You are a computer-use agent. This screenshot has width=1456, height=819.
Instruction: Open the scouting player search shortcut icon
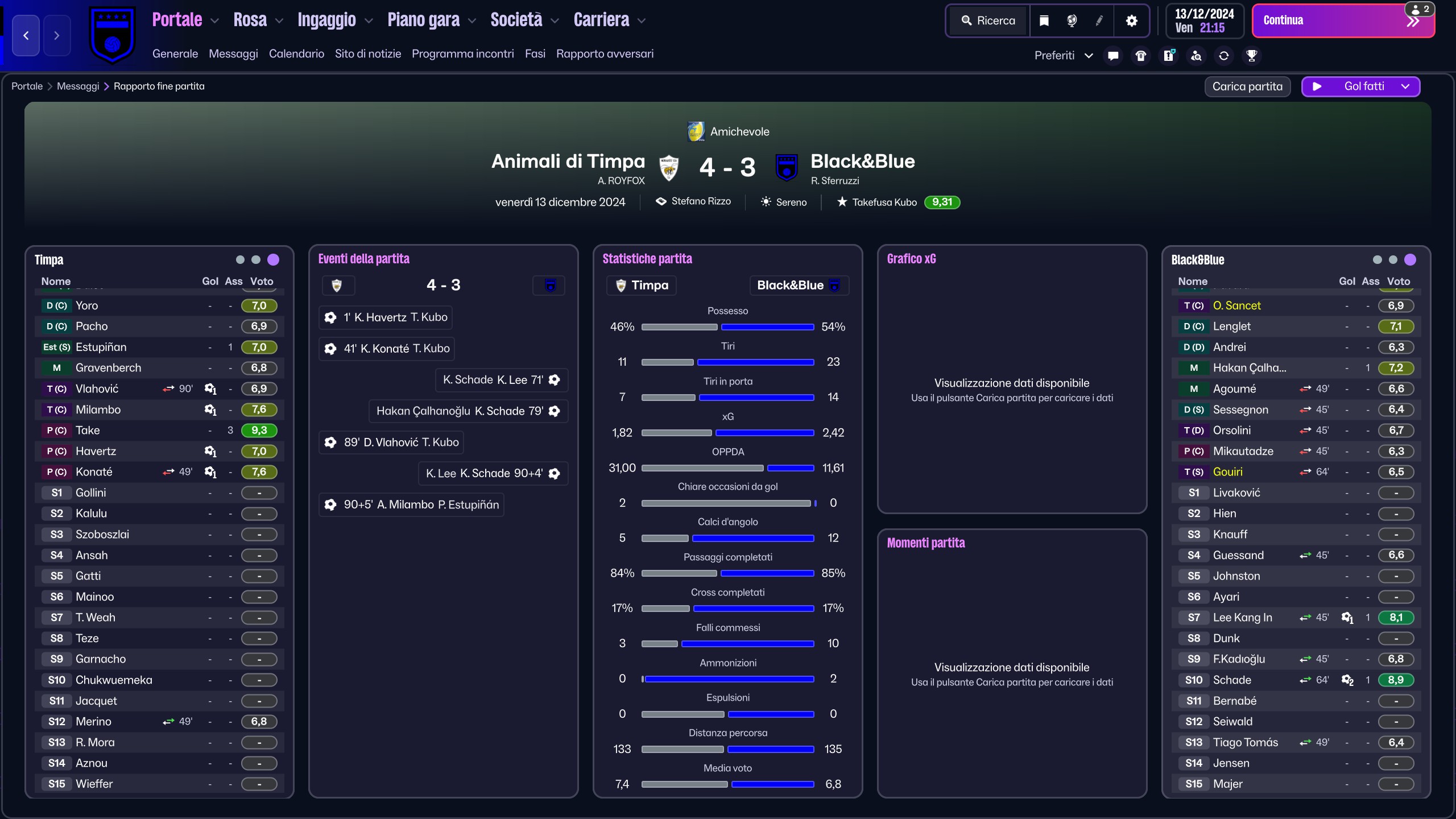pyautogui.click(x=1196, y=55)
